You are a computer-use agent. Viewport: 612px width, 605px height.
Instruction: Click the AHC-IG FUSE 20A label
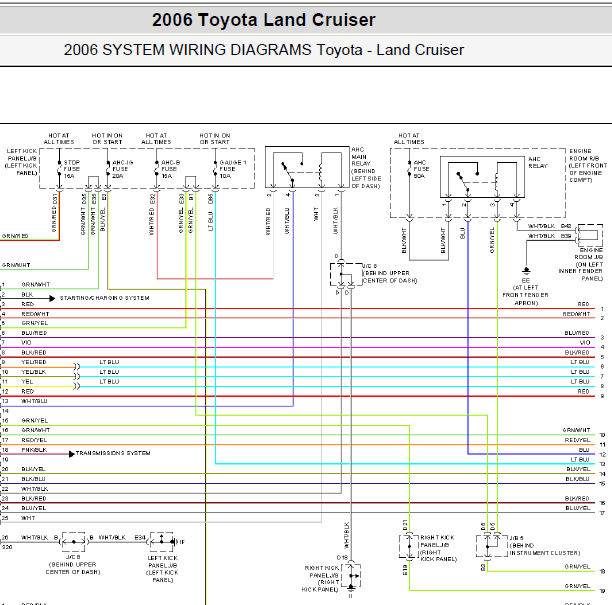123,169
